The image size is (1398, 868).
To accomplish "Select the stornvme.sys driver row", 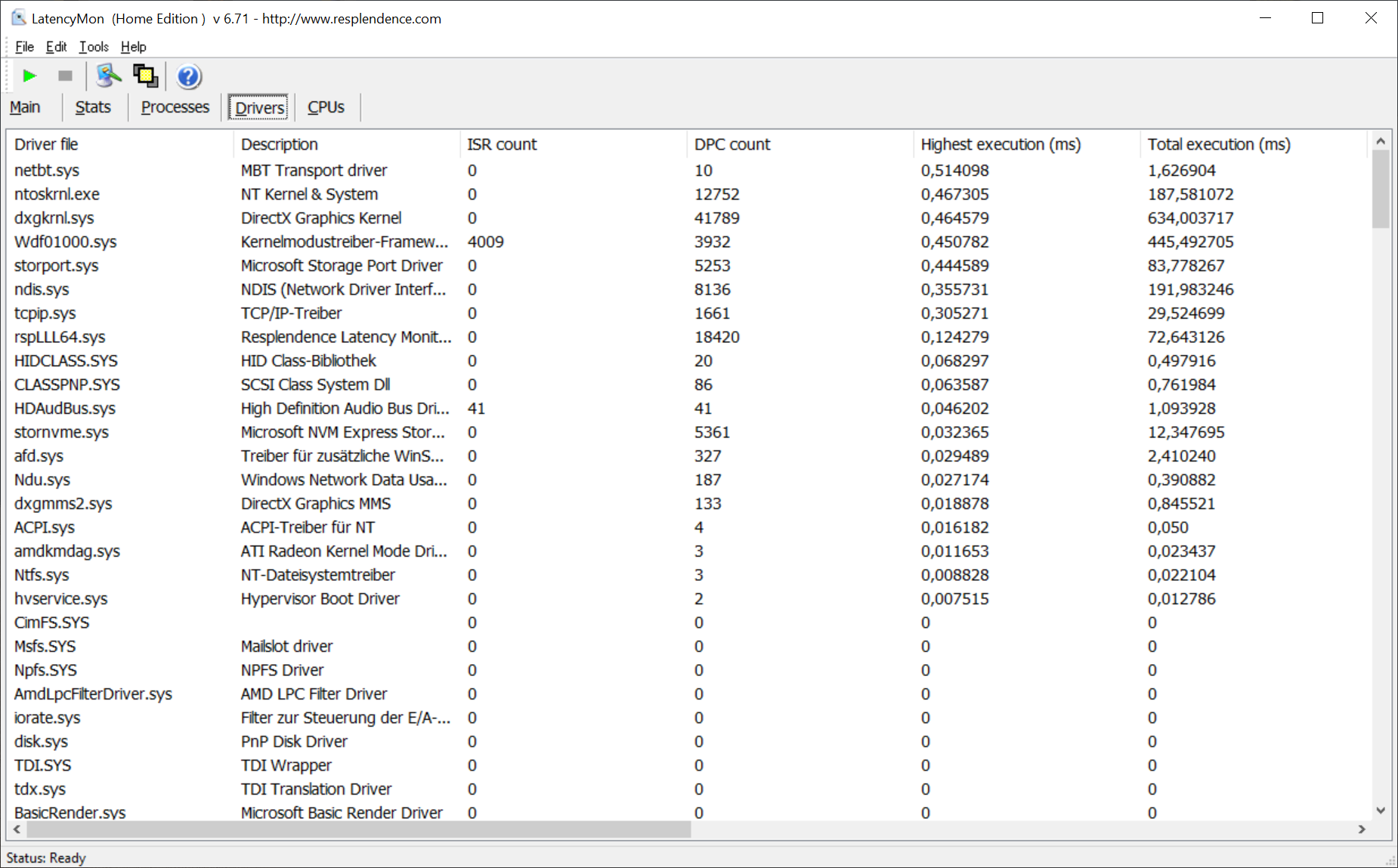I will [x=689, y=432].
